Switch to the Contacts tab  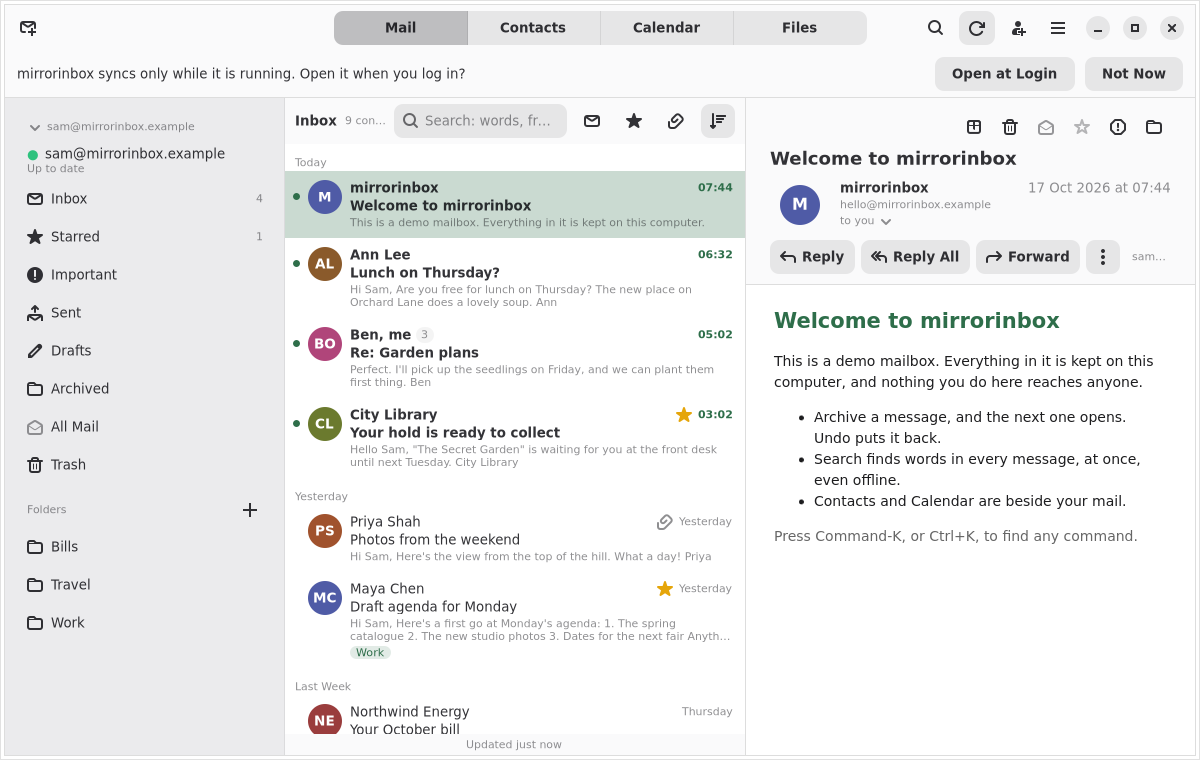coord(533,28)
